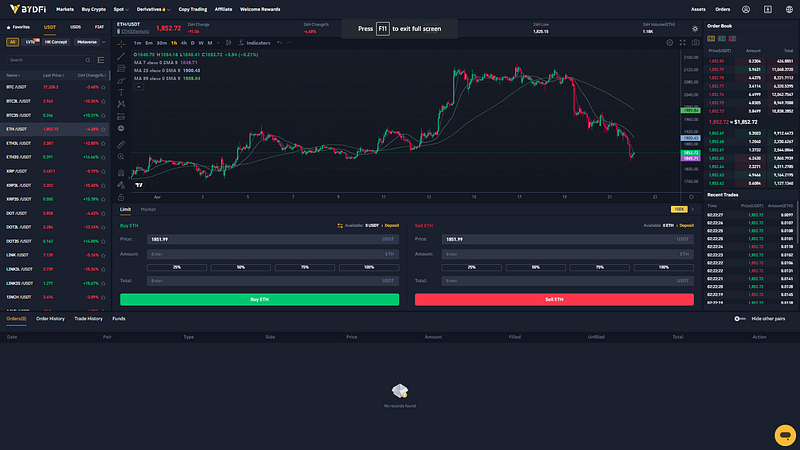Collapse the indicator legend arrow
800x450 pixels.
tap(138, 87)
